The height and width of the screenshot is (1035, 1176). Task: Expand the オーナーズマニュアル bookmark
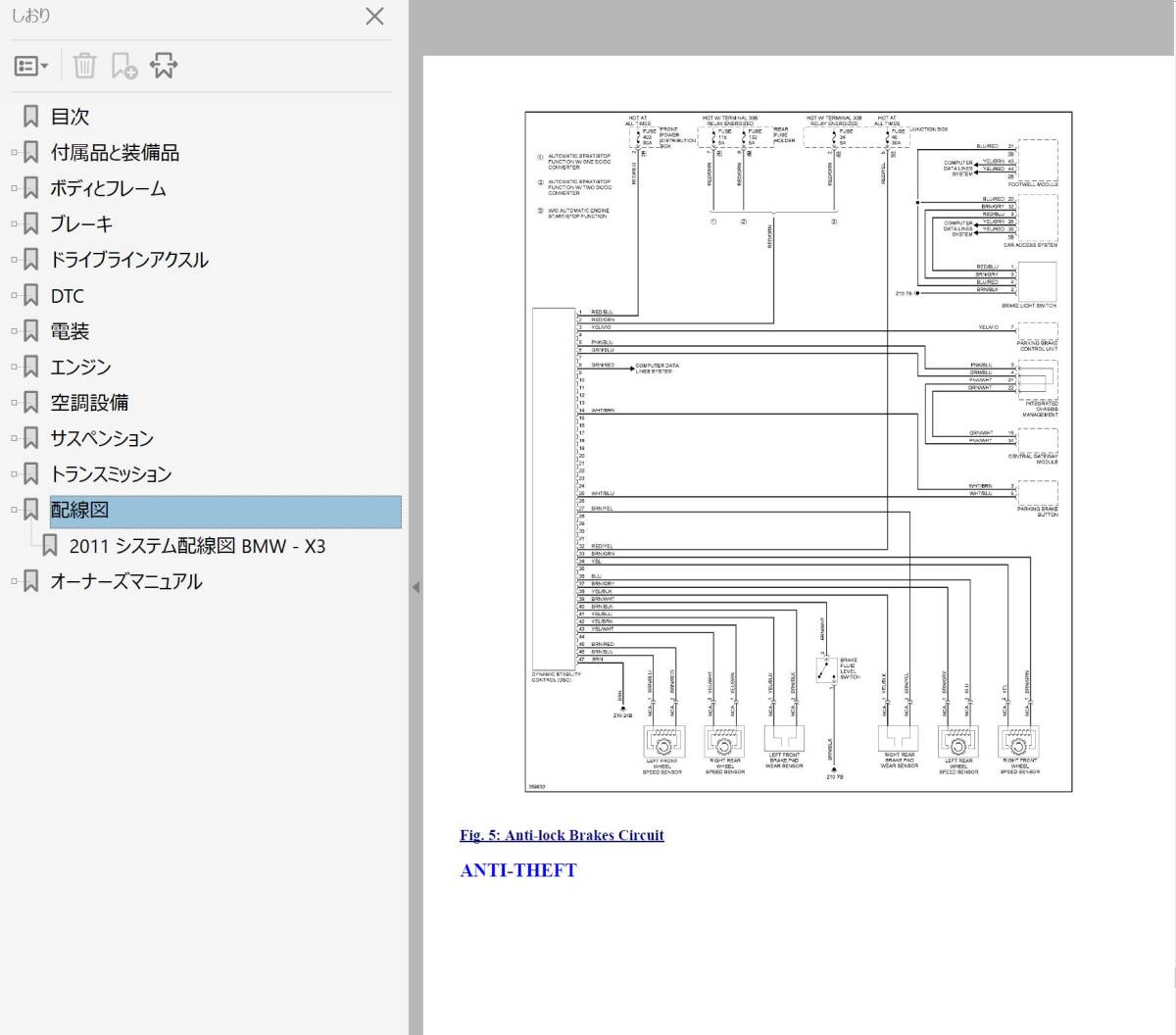click(x=14, y=582)
